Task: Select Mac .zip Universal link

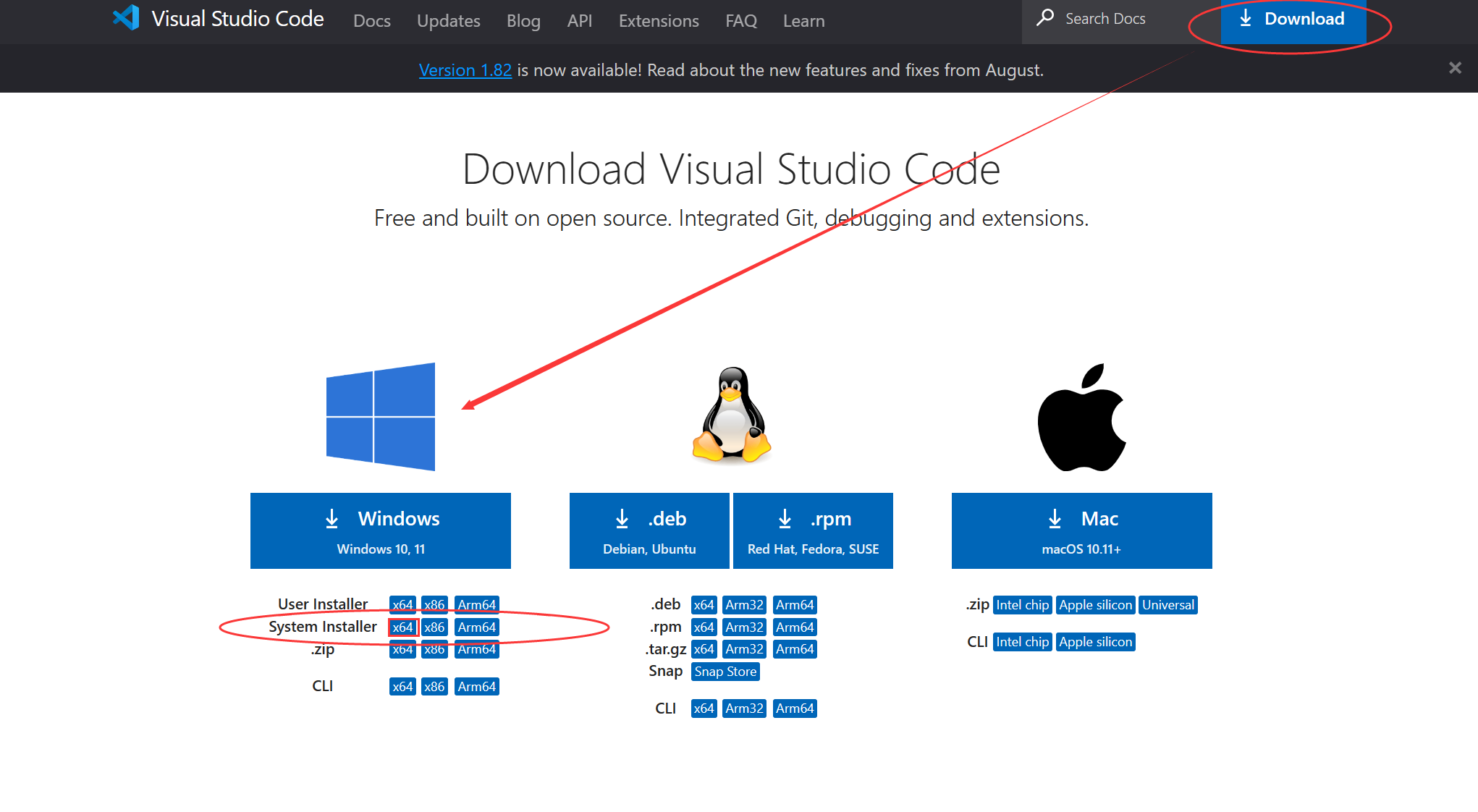Action: point(1167,605)
